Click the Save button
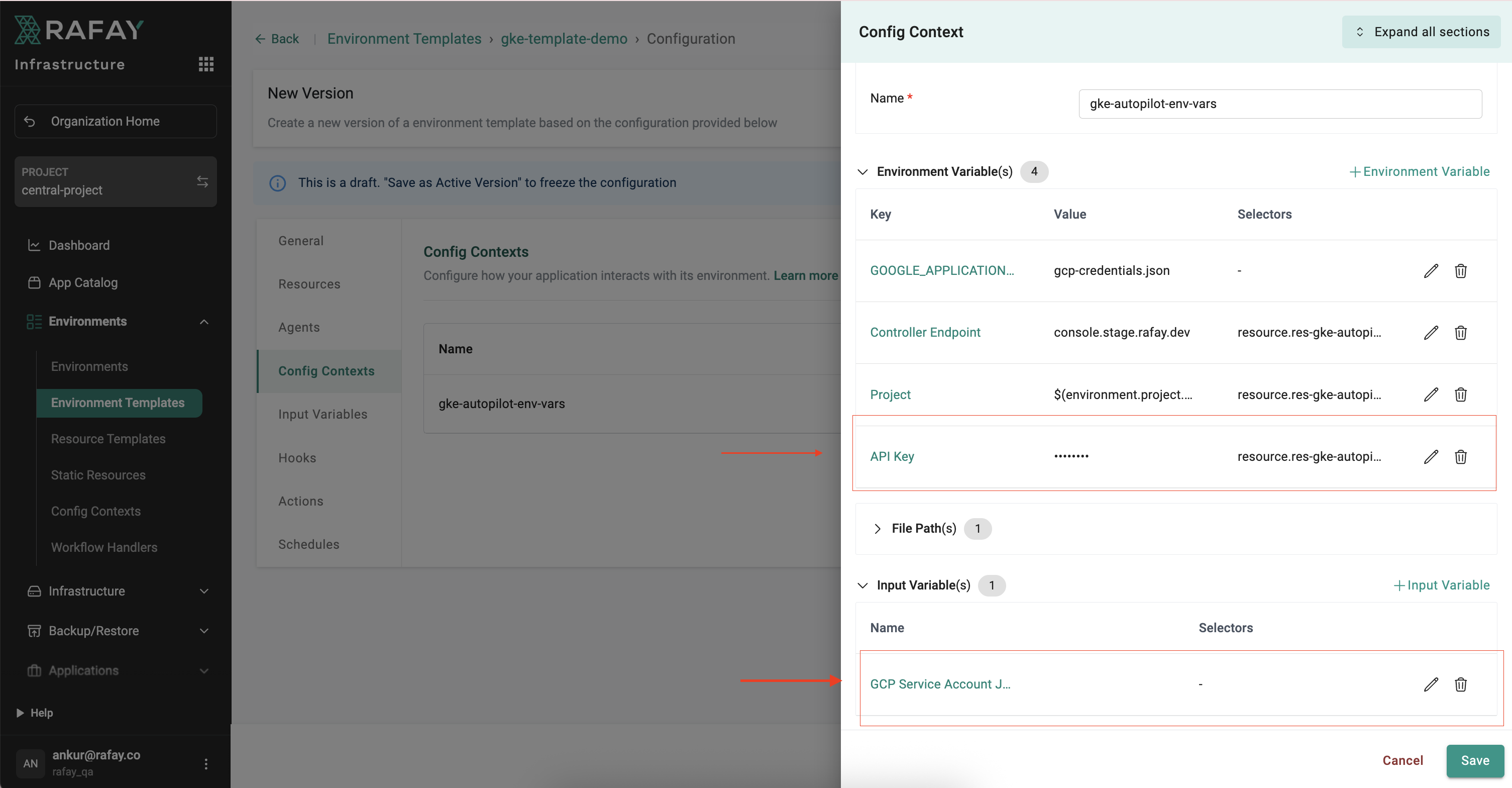 (x=1474, y=760)
